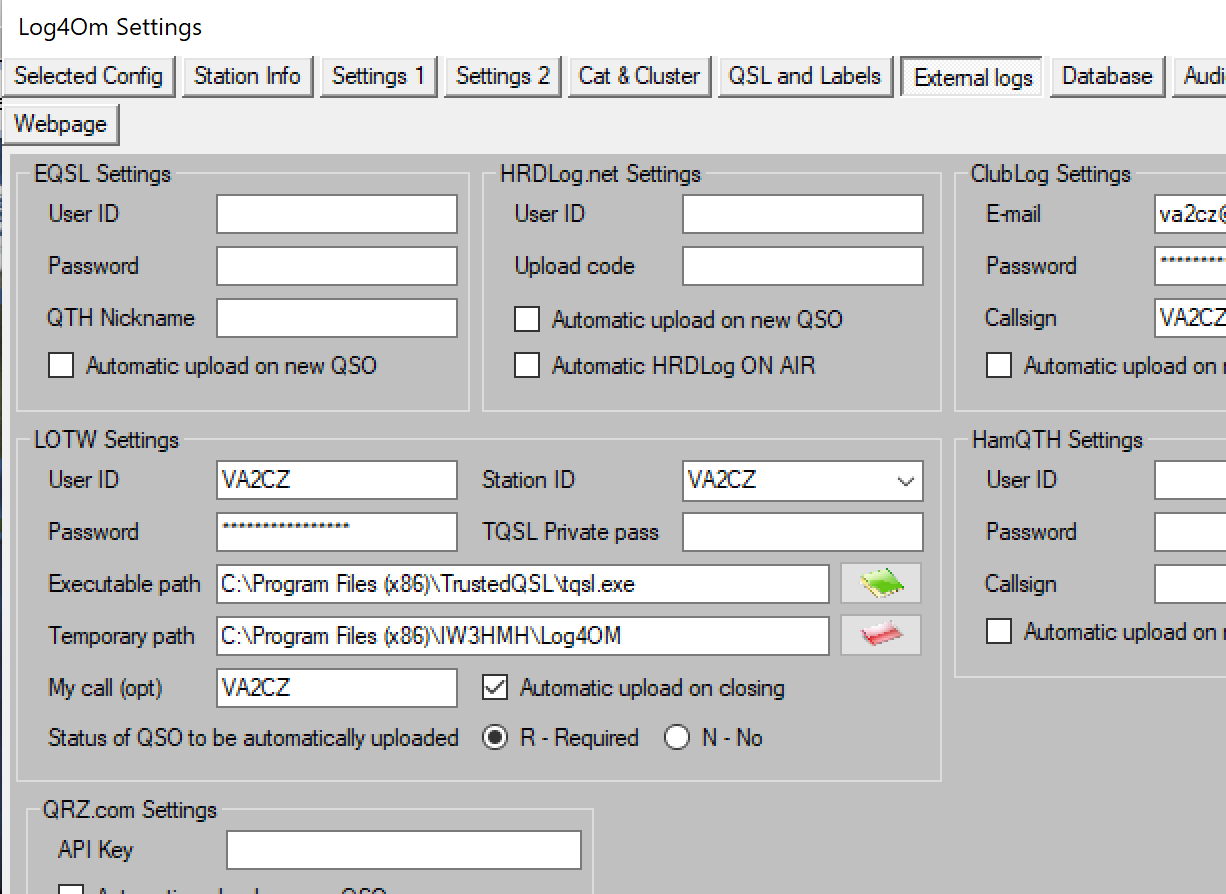Click the 'API Key' label
This screenshot has width=1226, height=894.
click(x=95, y=850)
